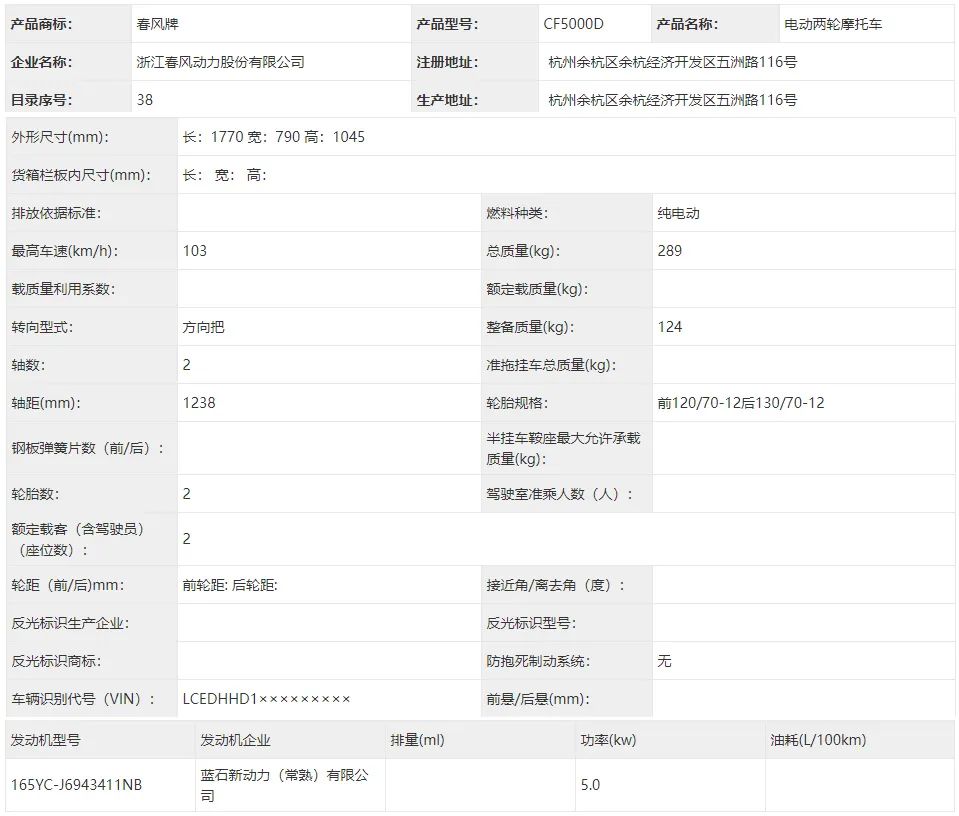This screenshot has width=959, height=816.
Task: Click company name 浙江春风动力股份有限公司
Action: (220, 62)
